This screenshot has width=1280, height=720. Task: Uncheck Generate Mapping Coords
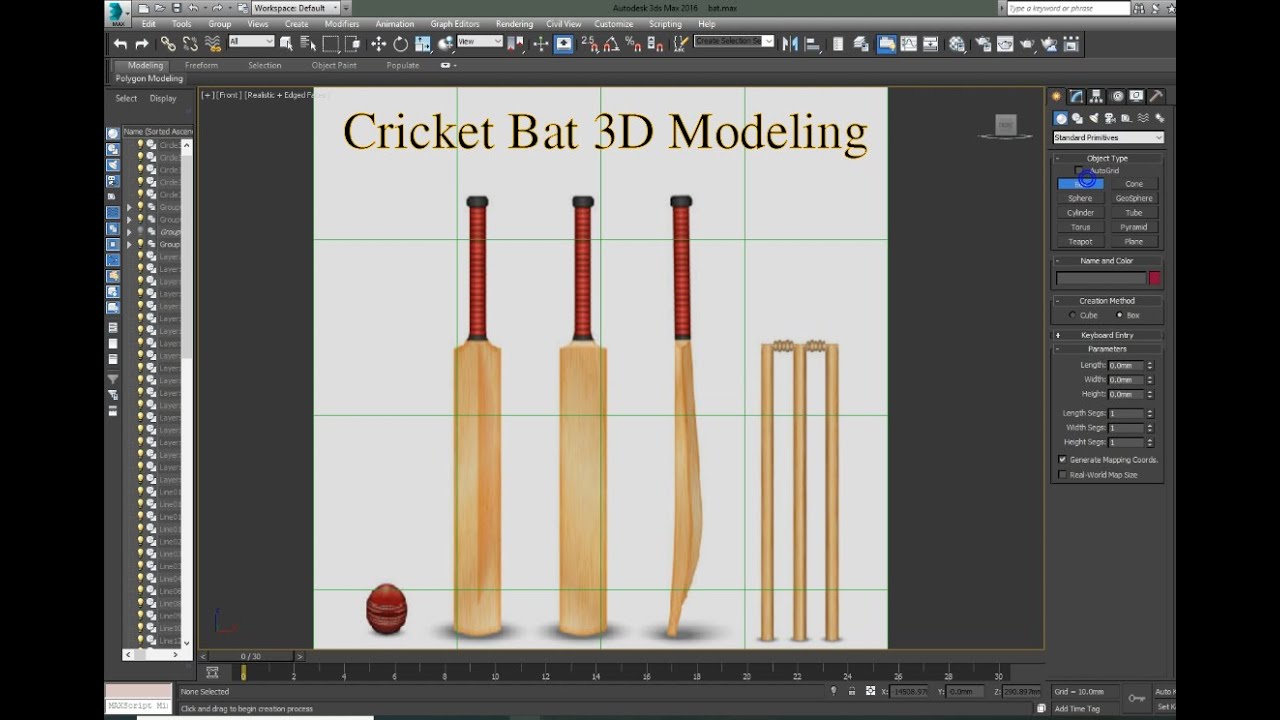coord(1062,460)
